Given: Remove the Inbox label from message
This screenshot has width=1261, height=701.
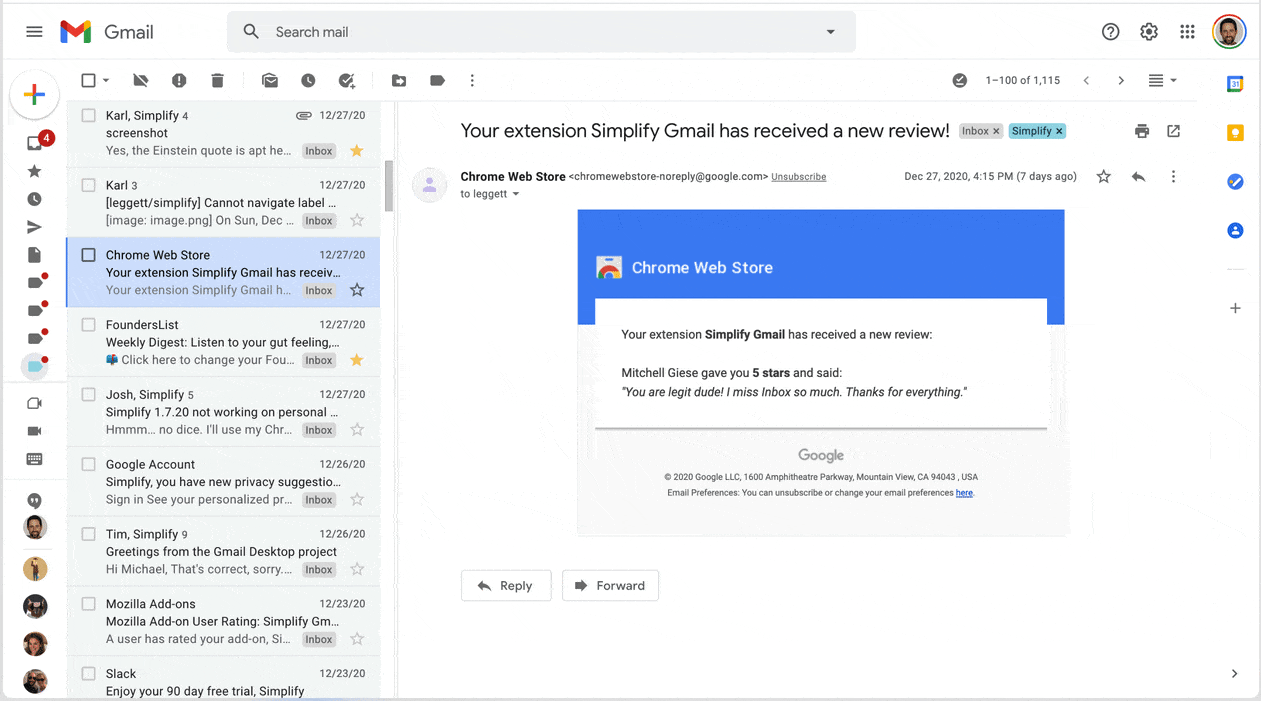Looking at the screenshot, I should 996,131.
